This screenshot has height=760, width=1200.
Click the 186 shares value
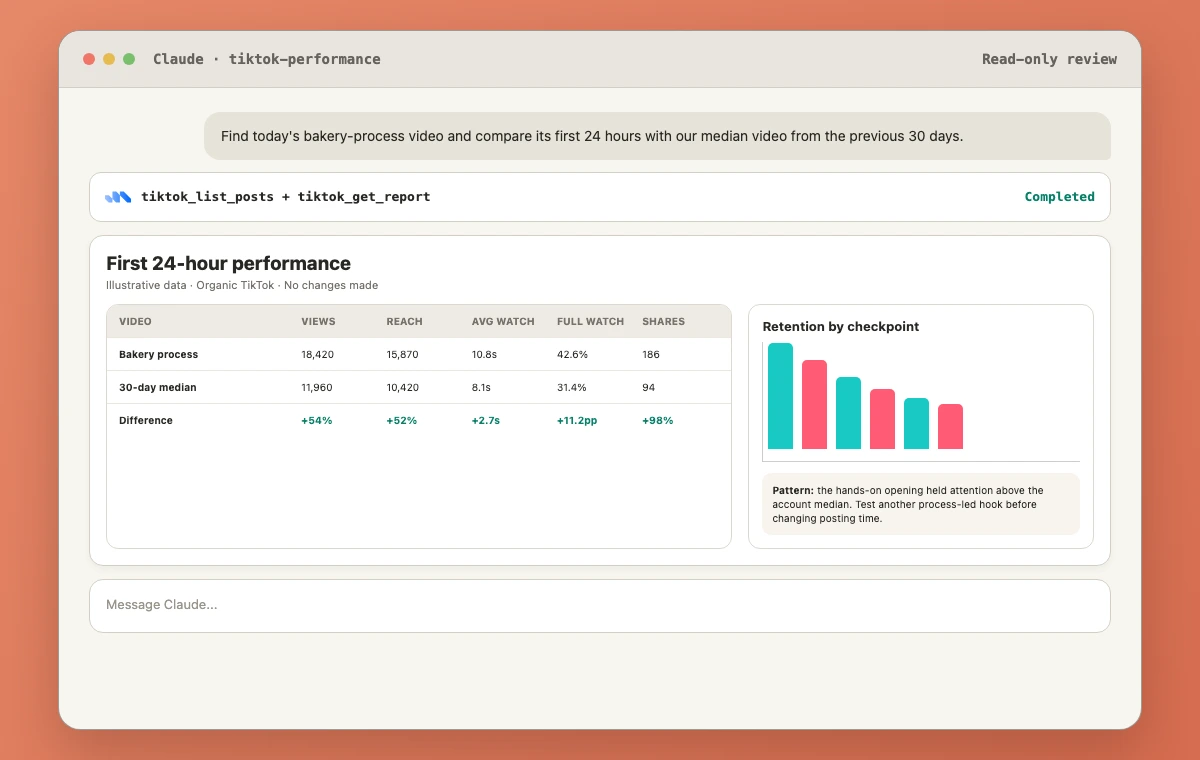coord(651,354)
